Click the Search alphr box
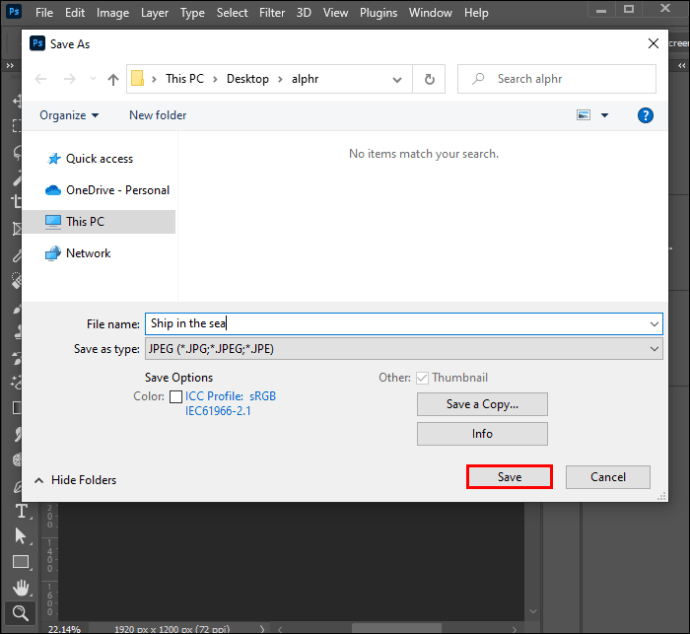 [x=557, y=79]
